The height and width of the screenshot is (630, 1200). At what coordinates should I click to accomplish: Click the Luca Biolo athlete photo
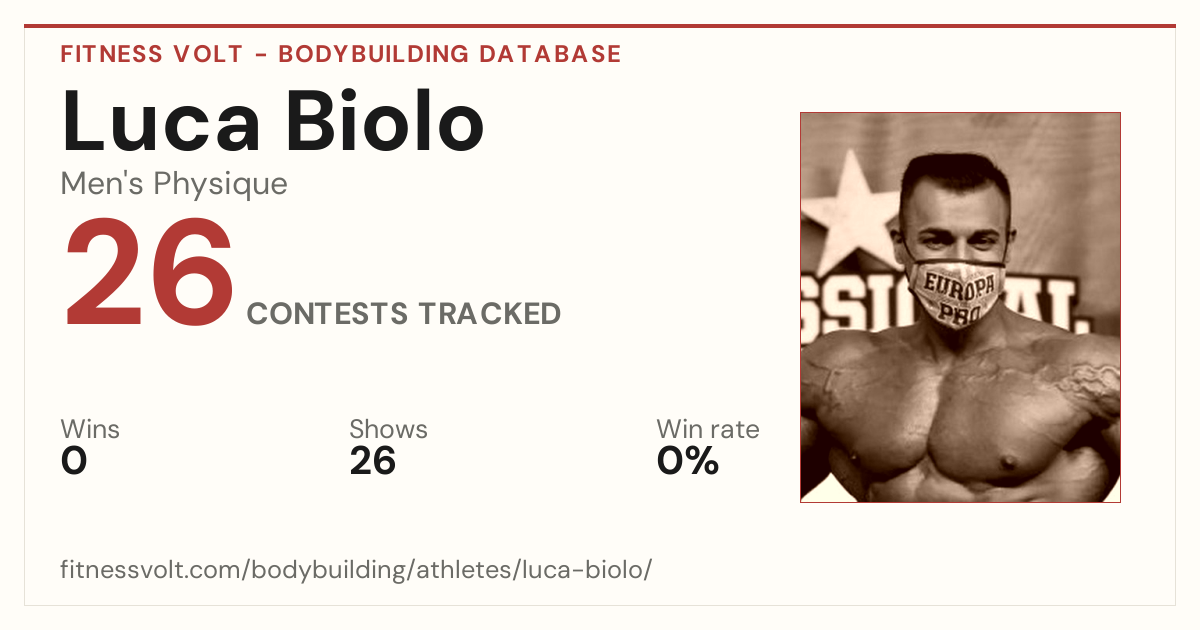click(x=960, y=307)
